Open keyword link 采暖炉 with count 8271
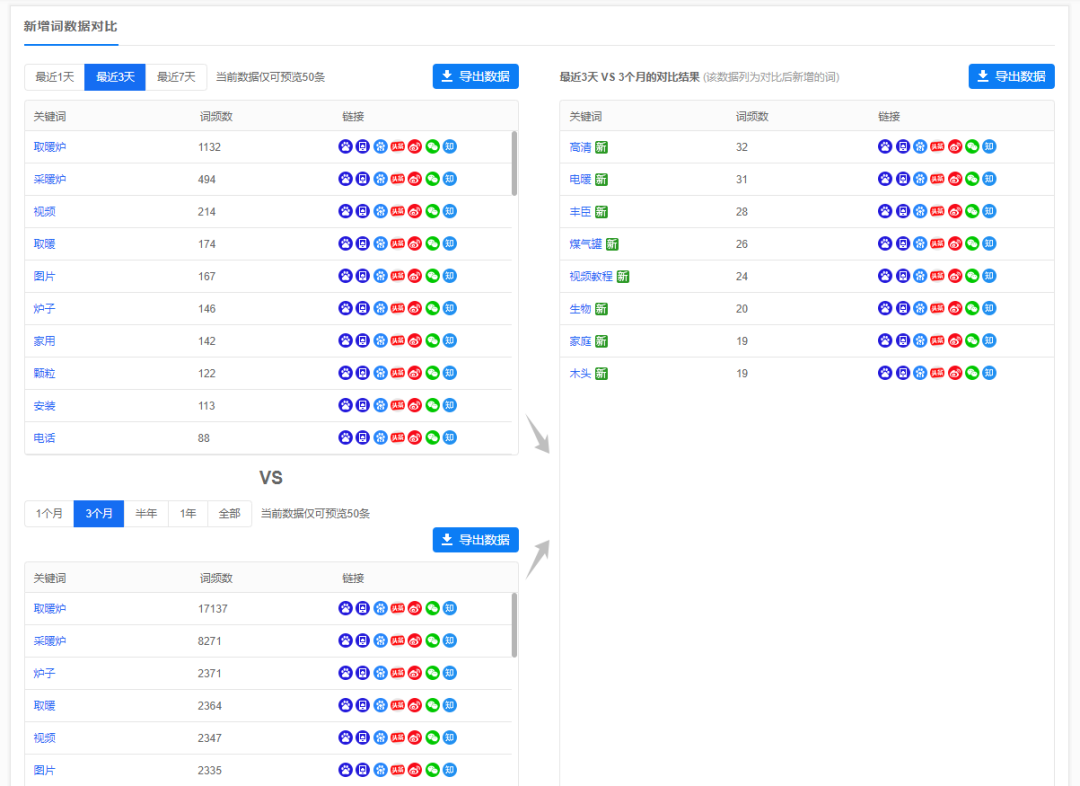 point(50,641)
